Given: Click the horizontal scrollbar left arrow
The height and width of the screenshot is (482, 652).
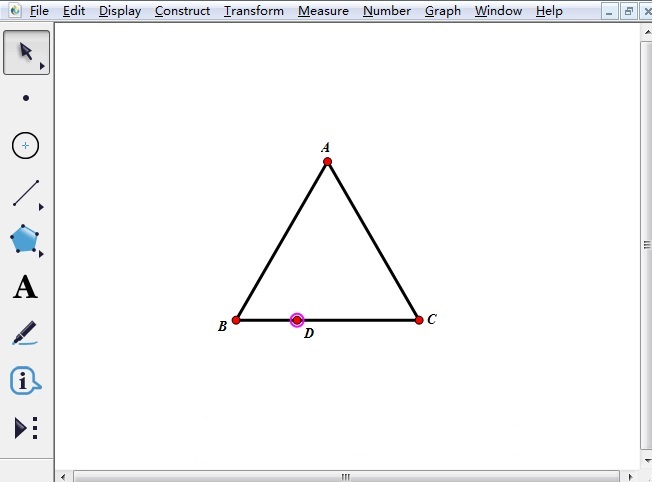Looking at the screenshot, I should coord(63,477).
